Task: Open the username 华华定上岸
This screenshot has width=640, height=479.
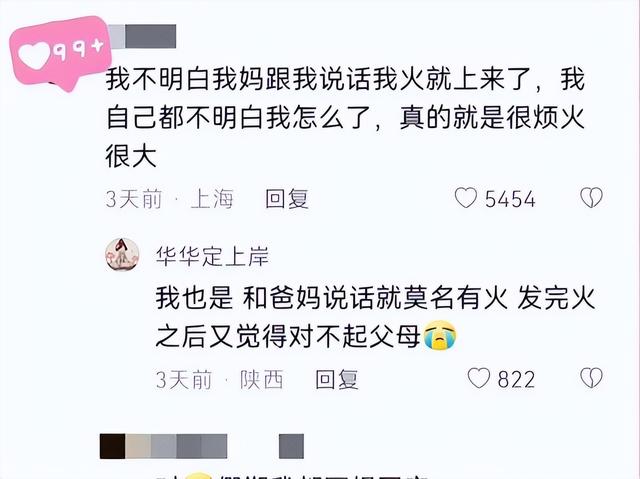Action: tap(212, 257)
